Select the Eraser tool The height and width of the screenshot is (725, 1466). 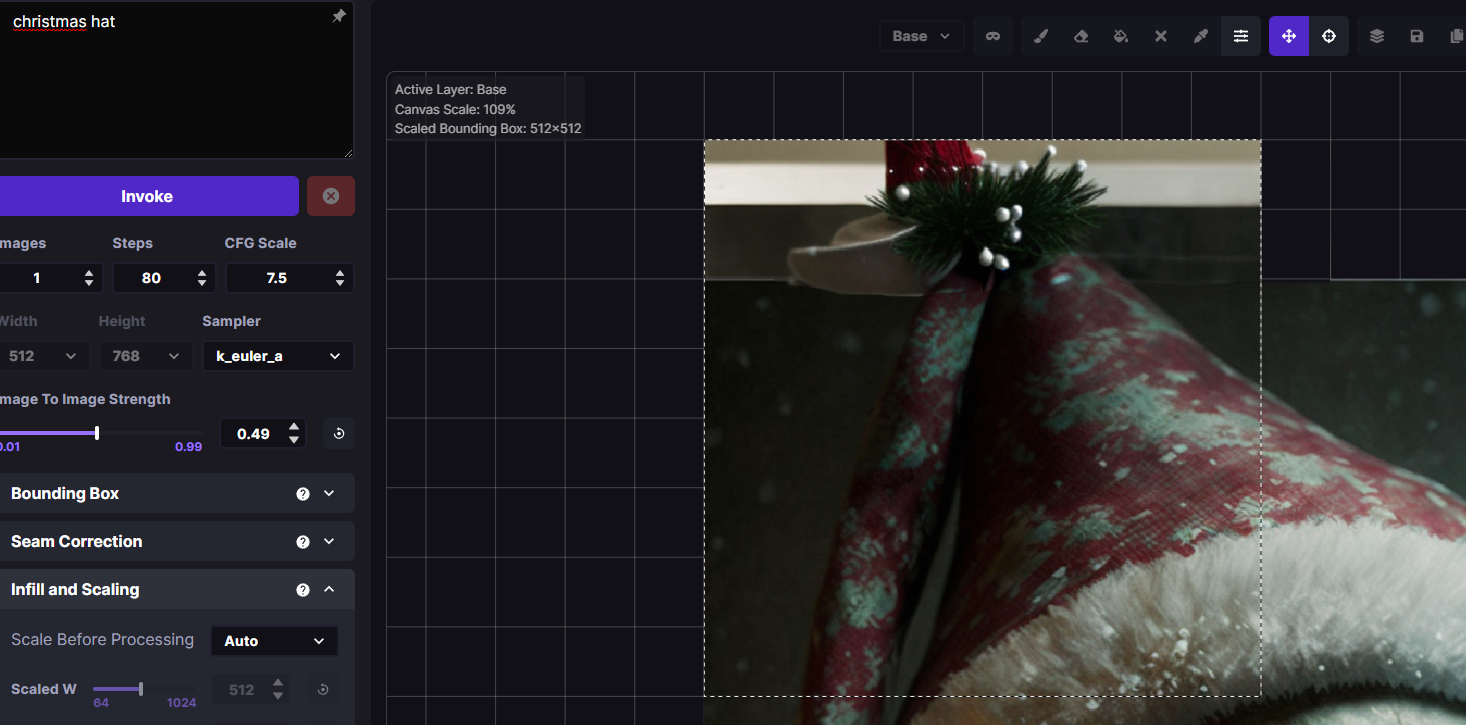(x=1080, y=35)
